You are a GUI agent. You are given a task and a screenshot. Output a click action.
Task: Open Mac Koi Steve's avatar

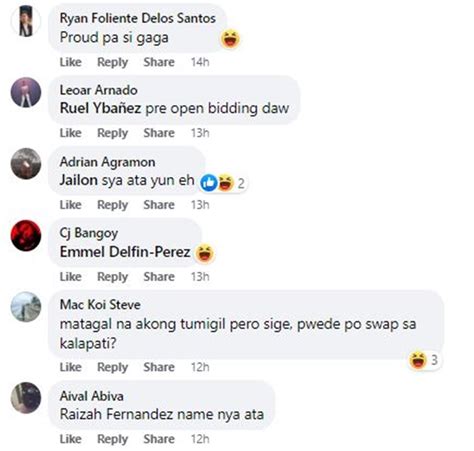tap(26, 307)
